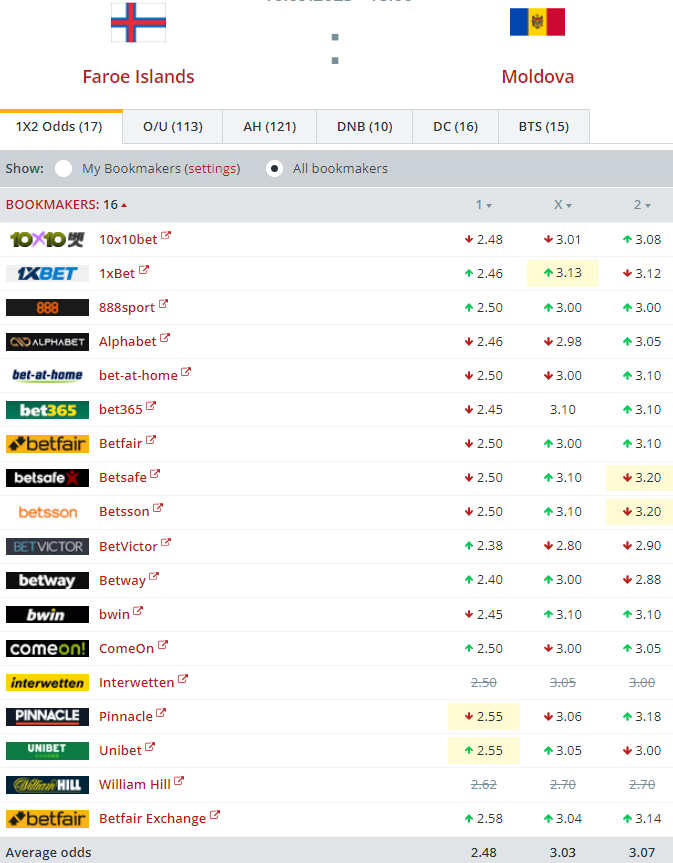Open external link icon beside 1xBet
Viewport: 673px width, 863px height.
(144, 271)
